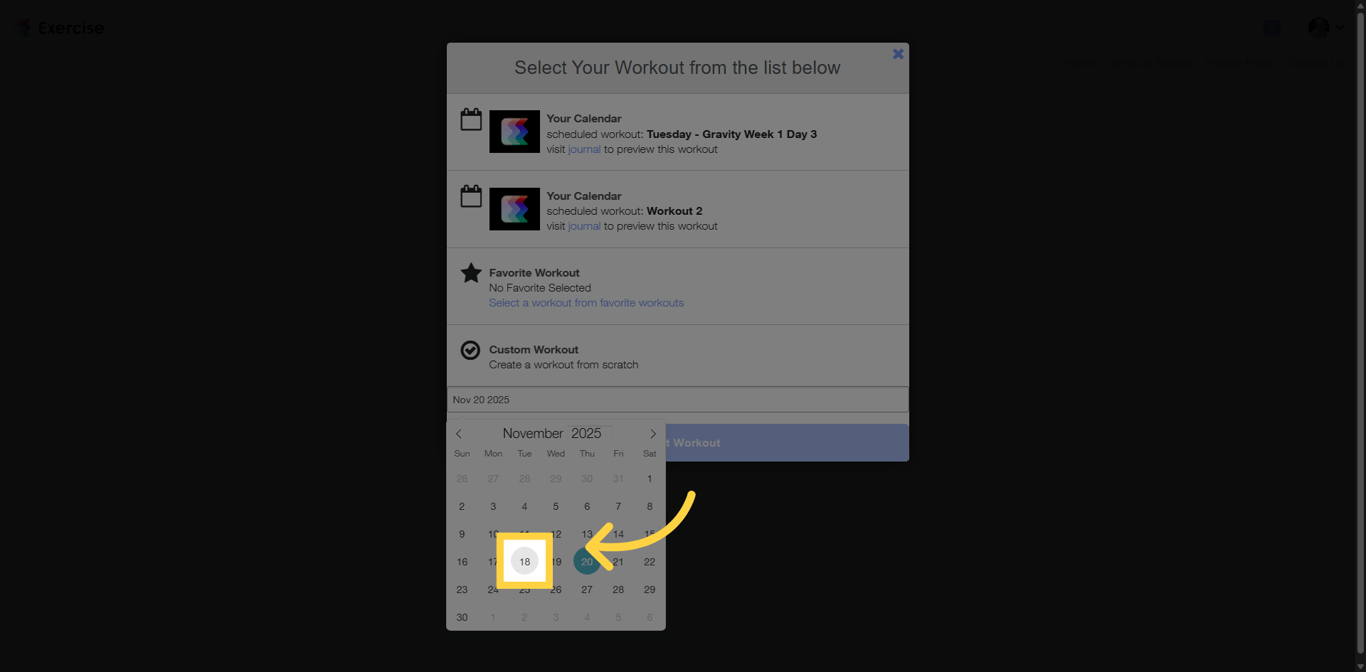The width and height of the screenshot is (1366, 672).
Task: Click the Exercise logo
Action: point(61,28)
